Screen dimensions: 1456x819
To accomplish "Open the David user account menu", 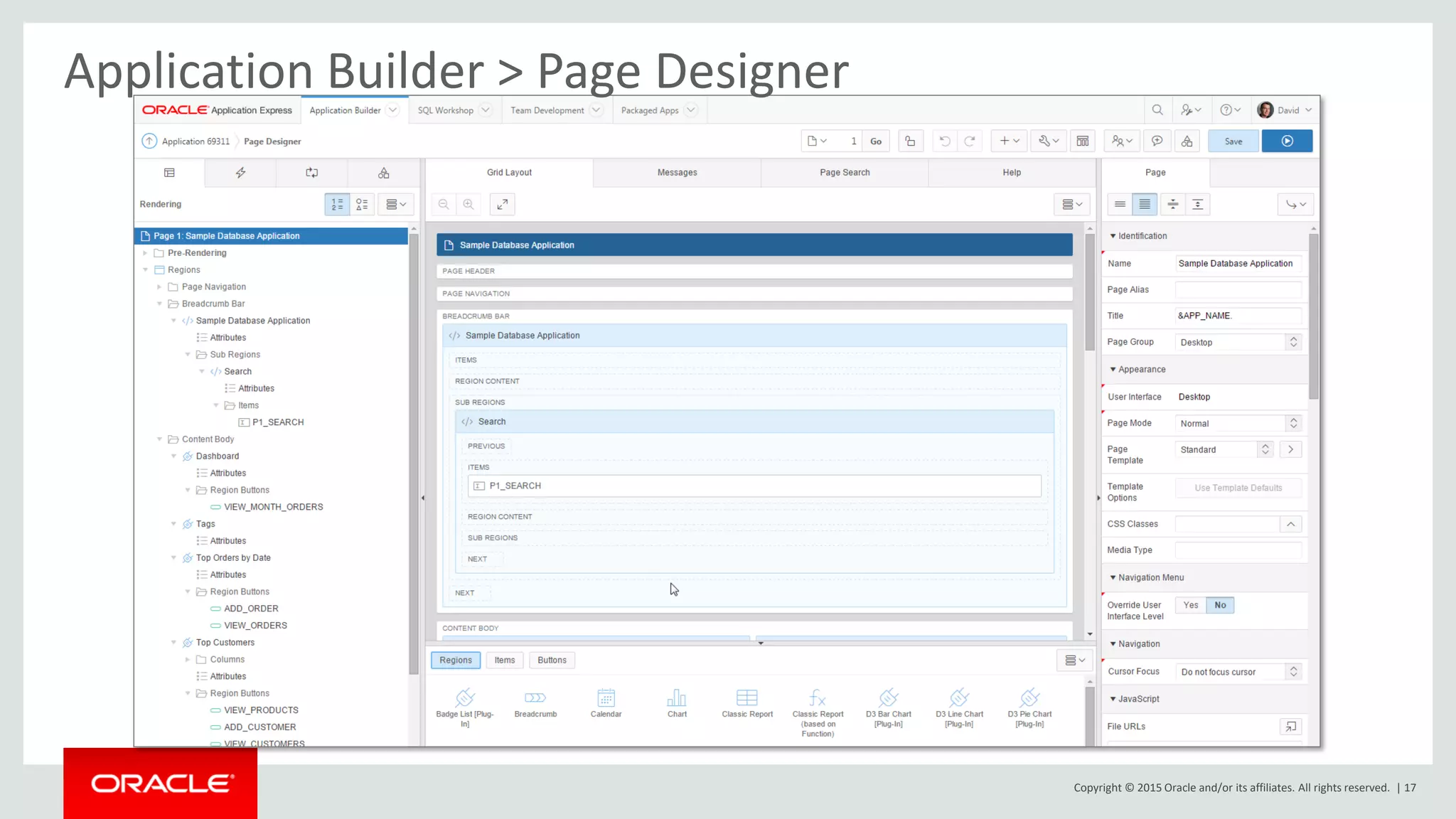I will pyautogui.click(x=1284, y=110).
